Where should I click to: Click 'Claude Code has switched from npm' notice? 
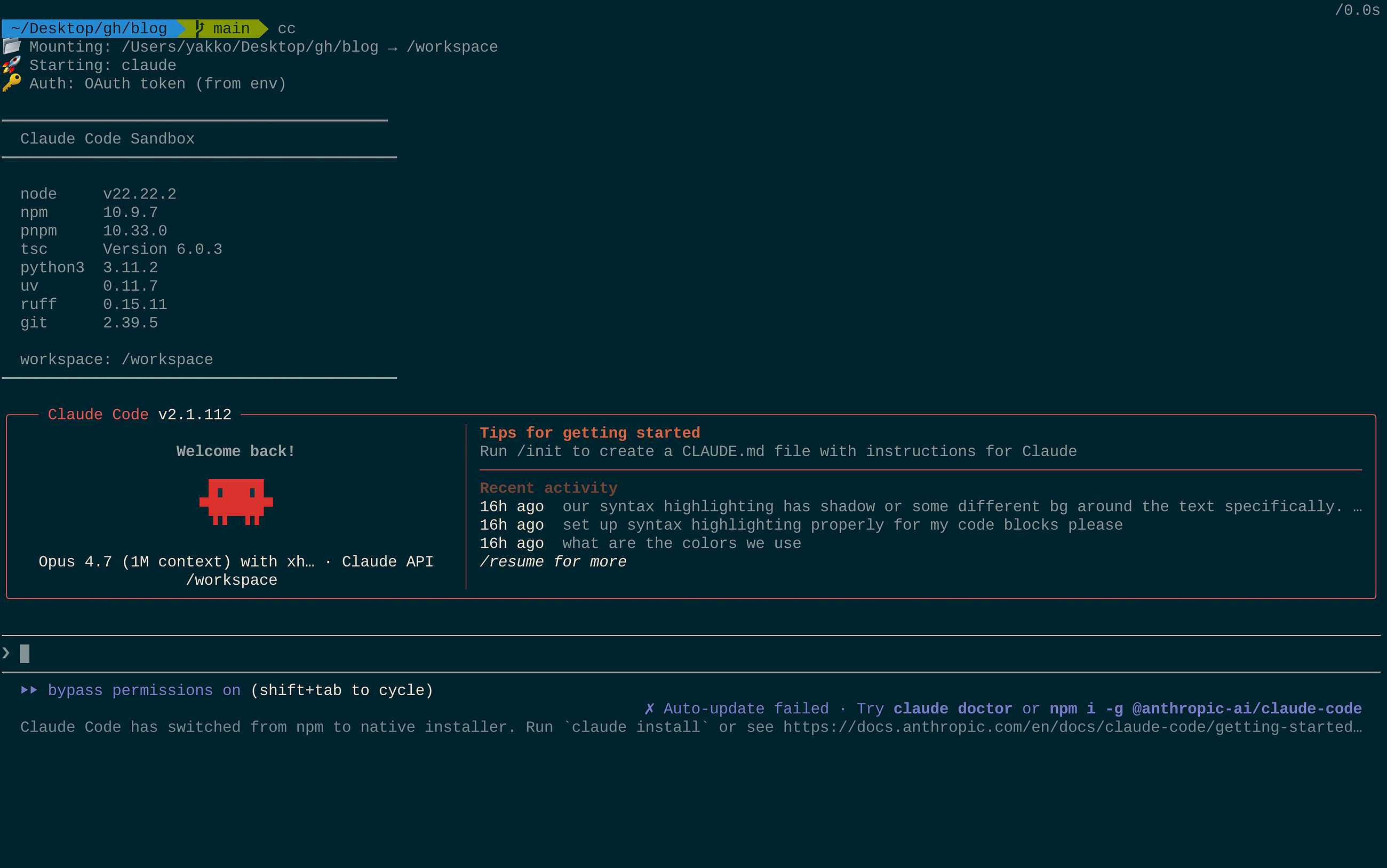[691, 727]
